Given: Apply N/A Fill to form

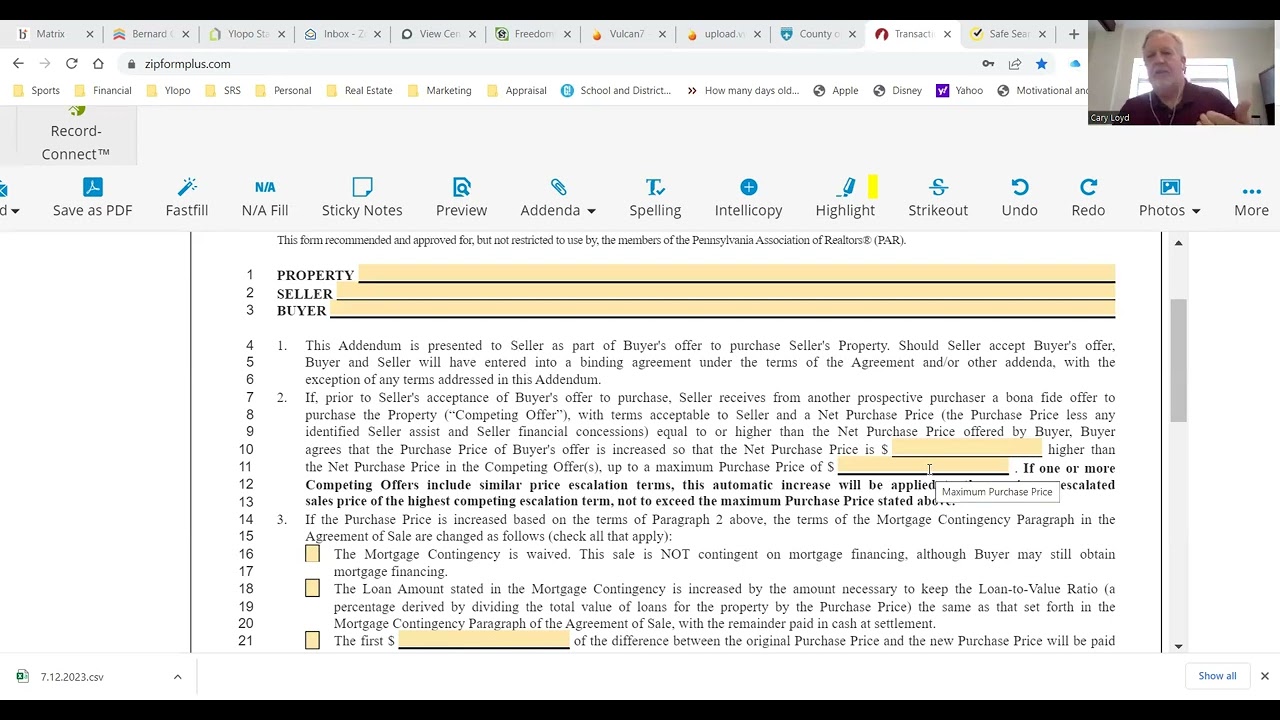Looking at the screenshot, I should [x=265, y=197].
